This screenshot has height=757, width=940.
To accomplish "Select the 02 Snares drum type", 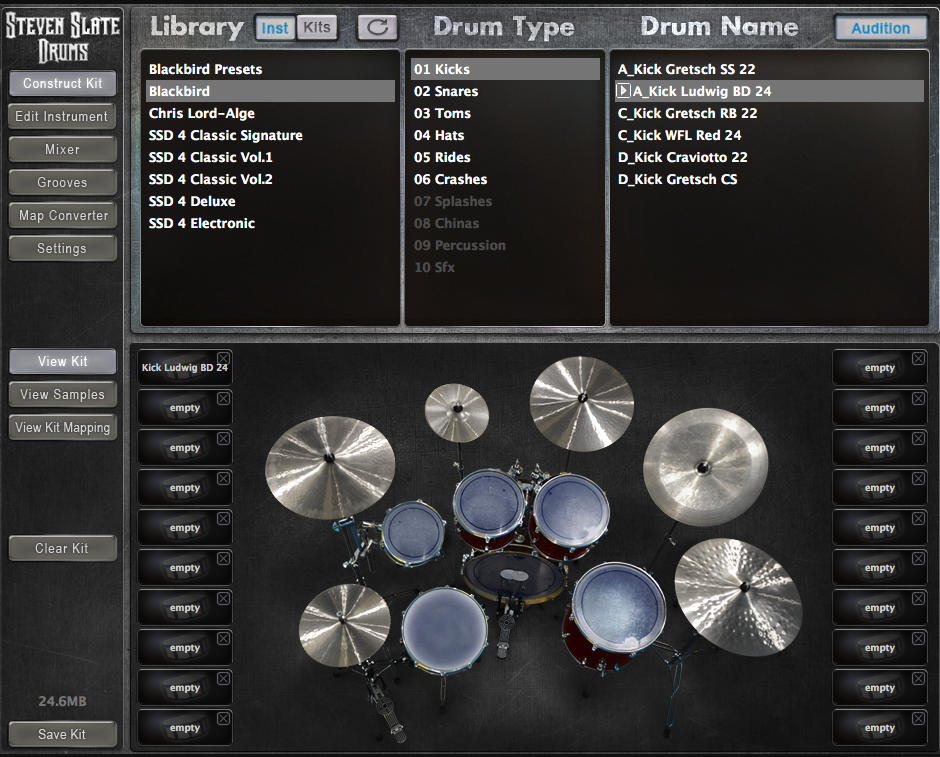I will coord(446,91).
